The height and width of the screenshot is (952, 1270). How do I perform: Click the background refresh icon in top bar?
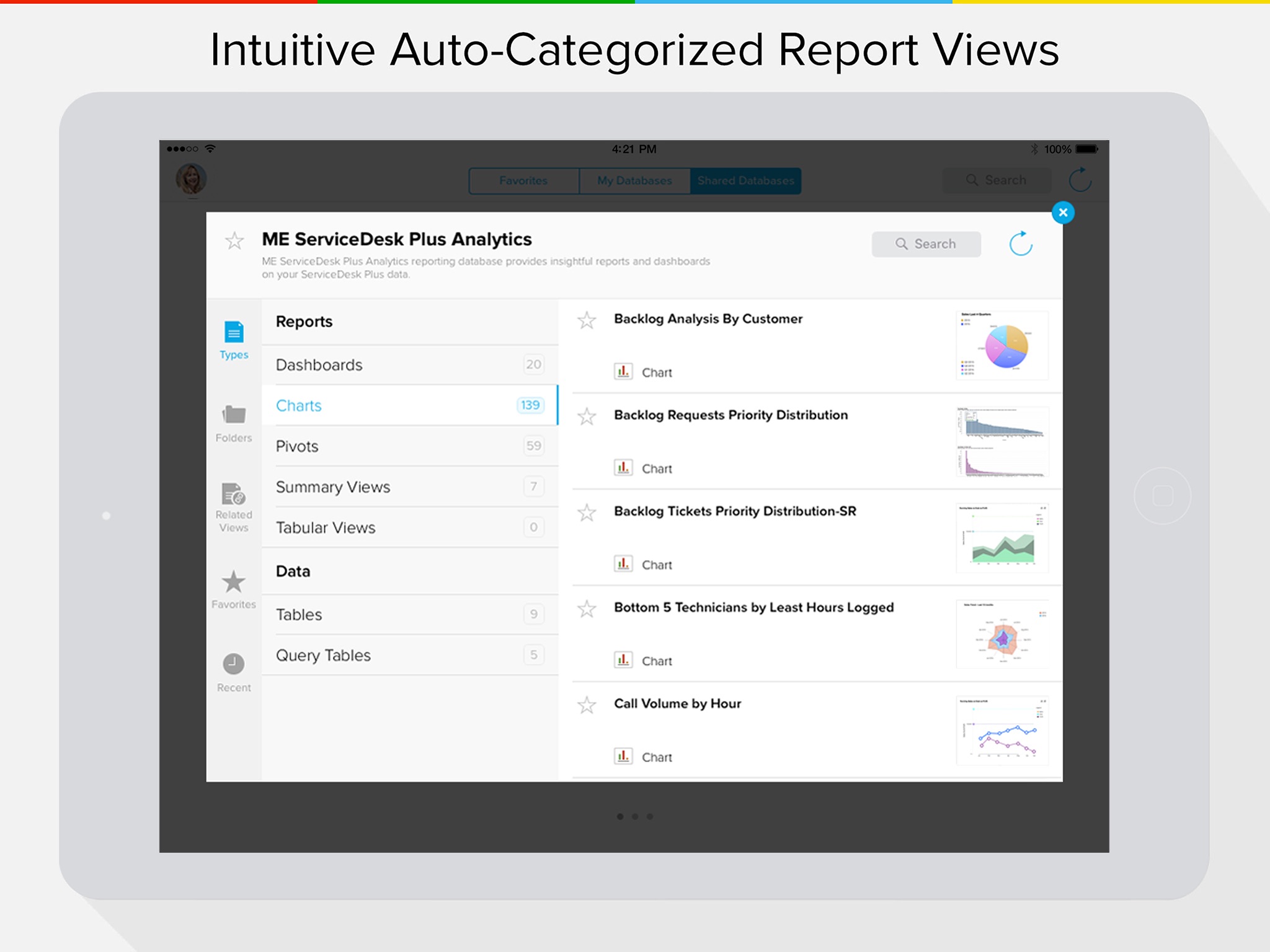[1080, 179]
